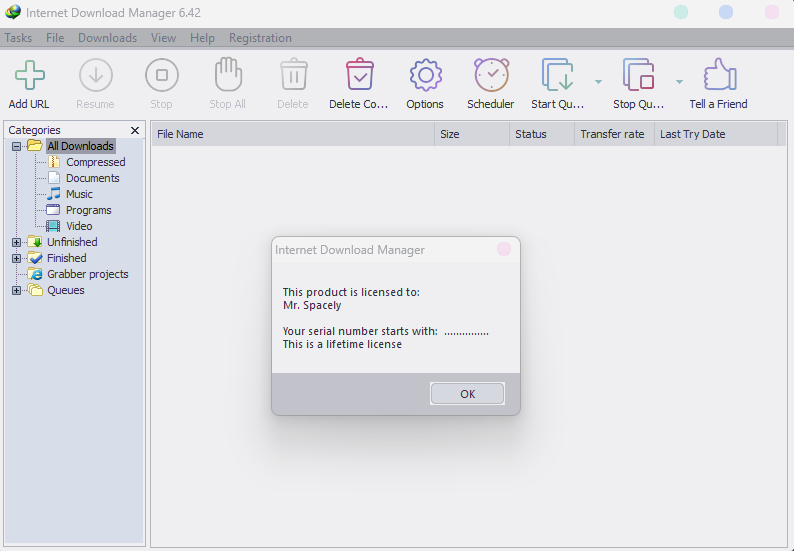Click the Stop All hand icon
794x551 pixels.
(x=228, y=74)
